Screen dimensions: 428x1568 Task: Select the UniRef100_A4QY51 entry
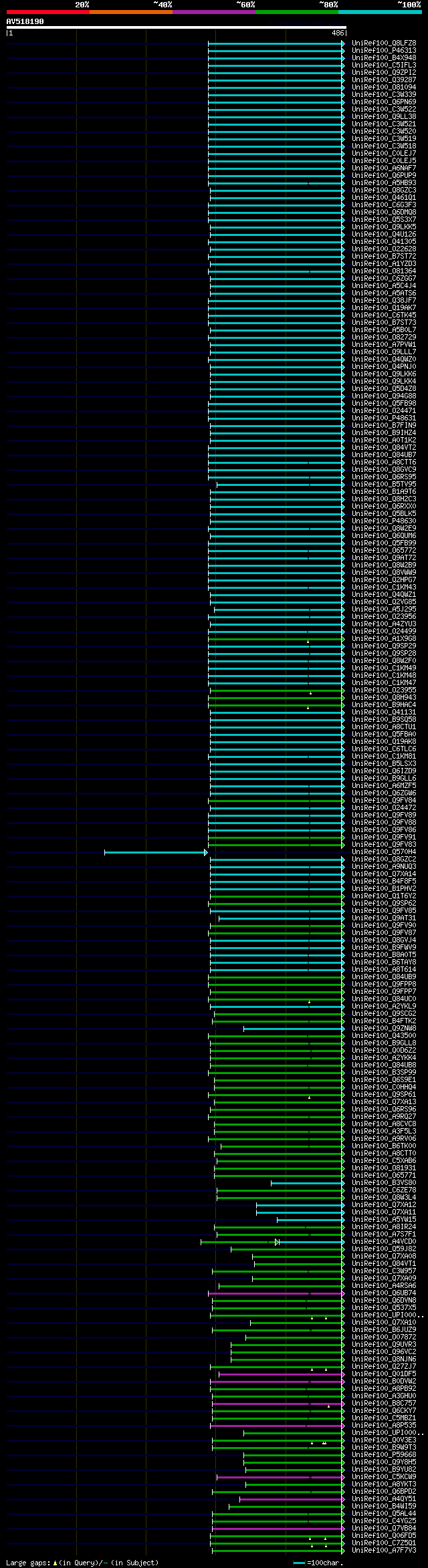[x=384, y=1499]
